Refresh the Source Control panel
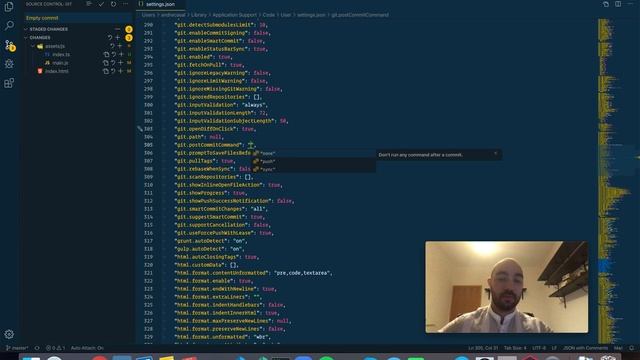 (113, 4)
